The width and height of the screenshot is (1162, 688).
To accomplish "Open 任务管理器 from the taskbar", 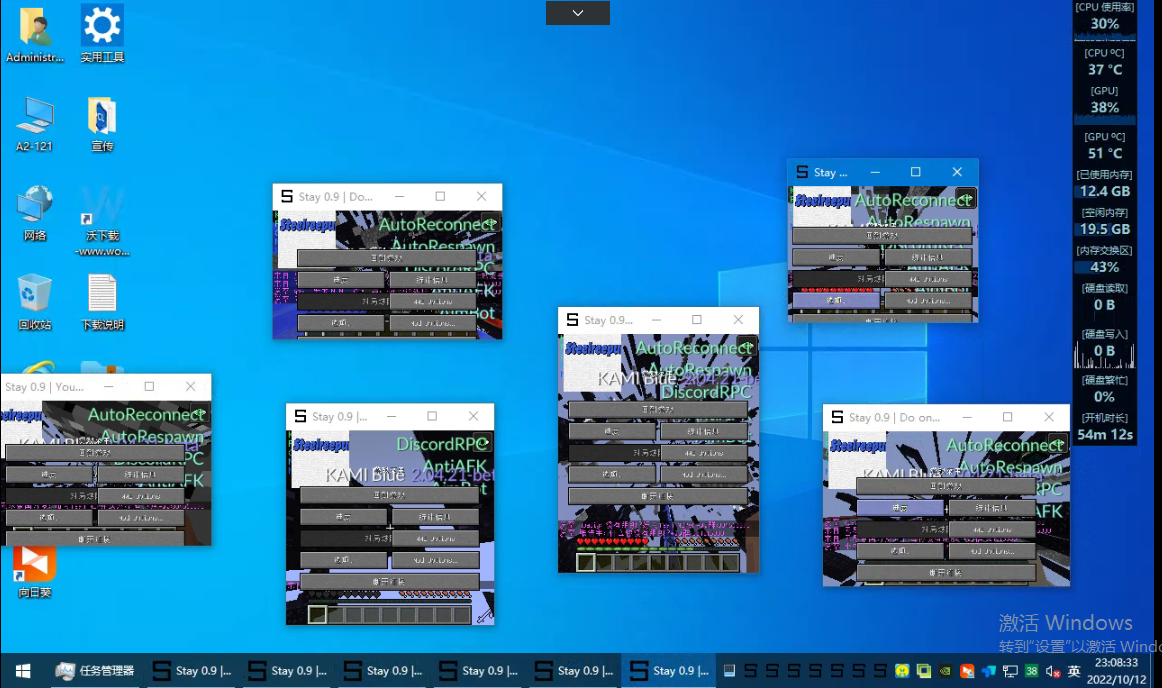I will point(96,671).
